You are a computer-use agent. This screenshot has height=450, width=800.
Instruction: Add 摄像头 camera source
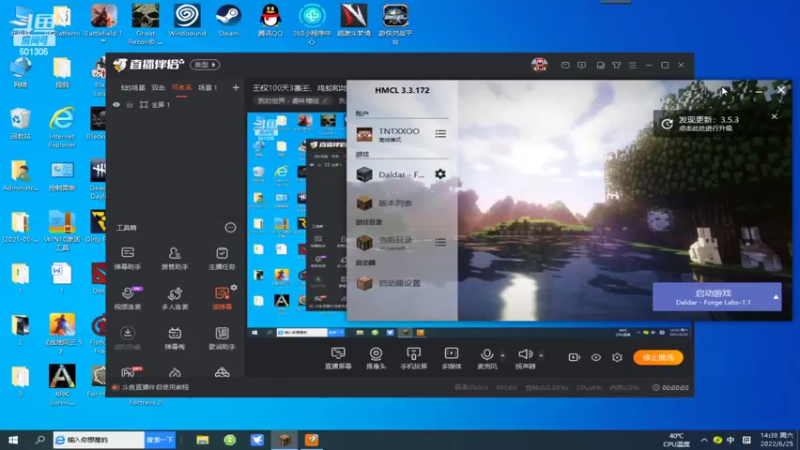pyautogui.click(x=376, y=358)
